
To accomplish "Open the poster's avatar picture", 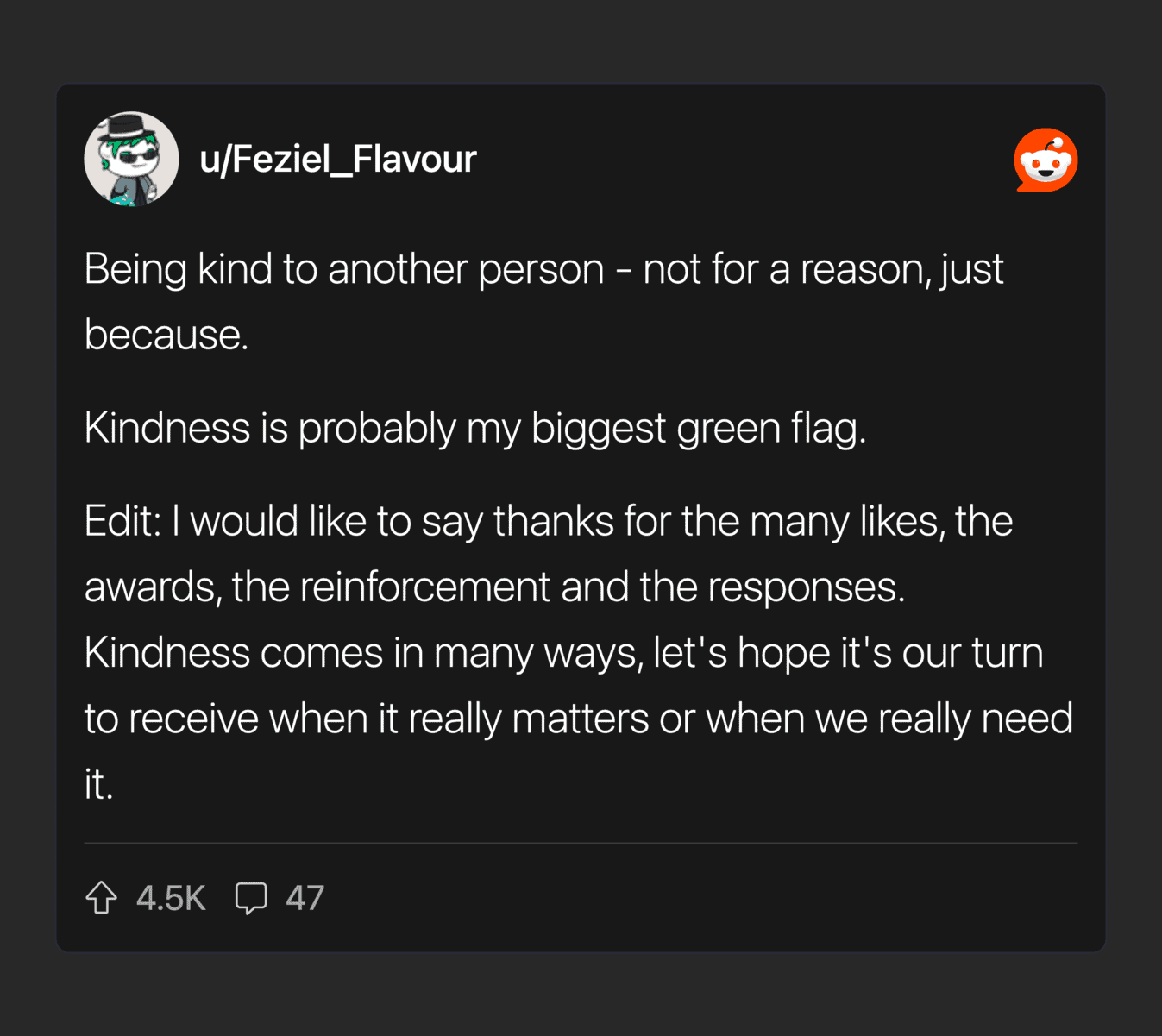I will point(131,159).
